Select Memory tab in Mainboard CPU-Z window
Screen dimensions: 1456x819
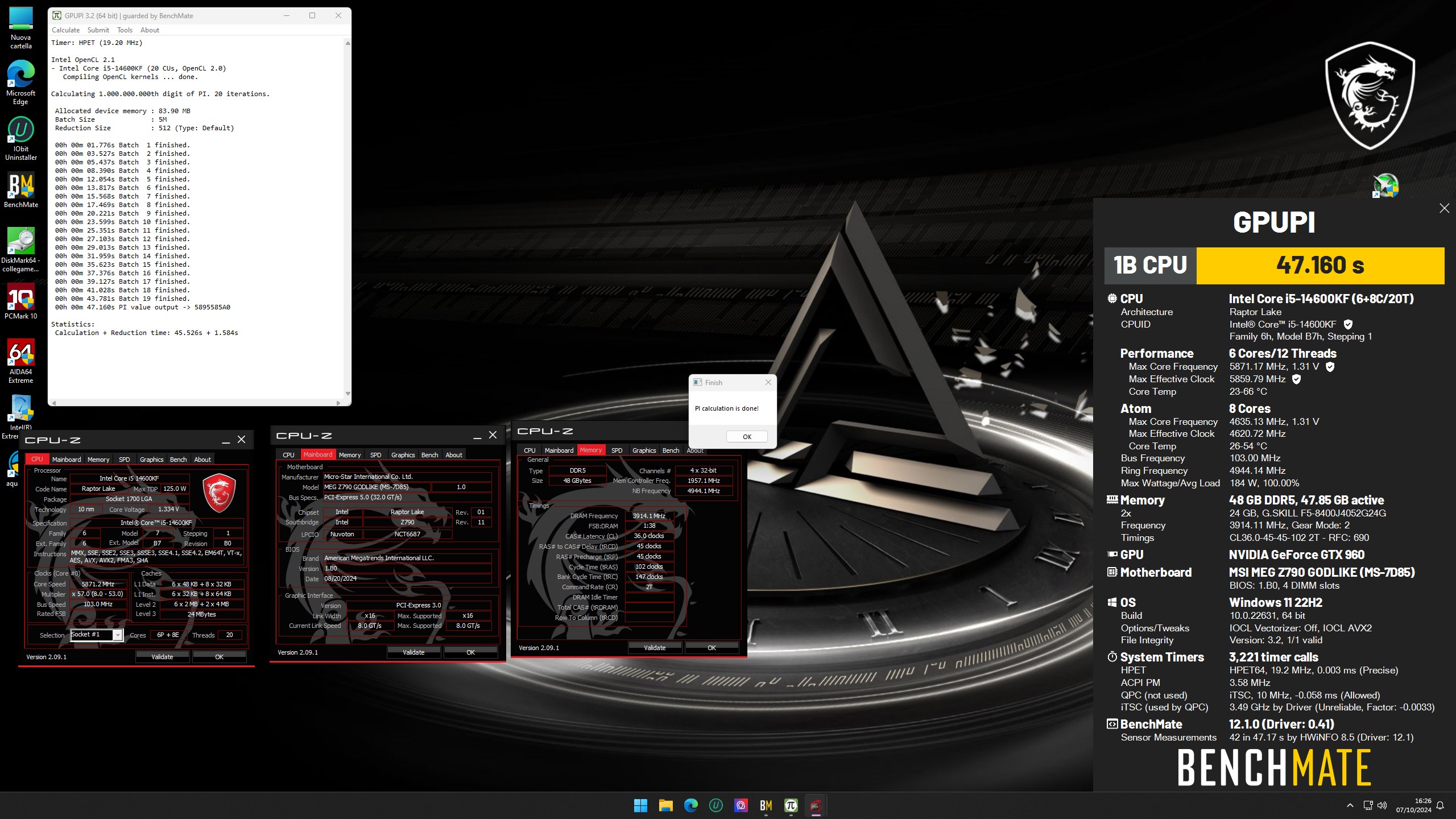350,454
